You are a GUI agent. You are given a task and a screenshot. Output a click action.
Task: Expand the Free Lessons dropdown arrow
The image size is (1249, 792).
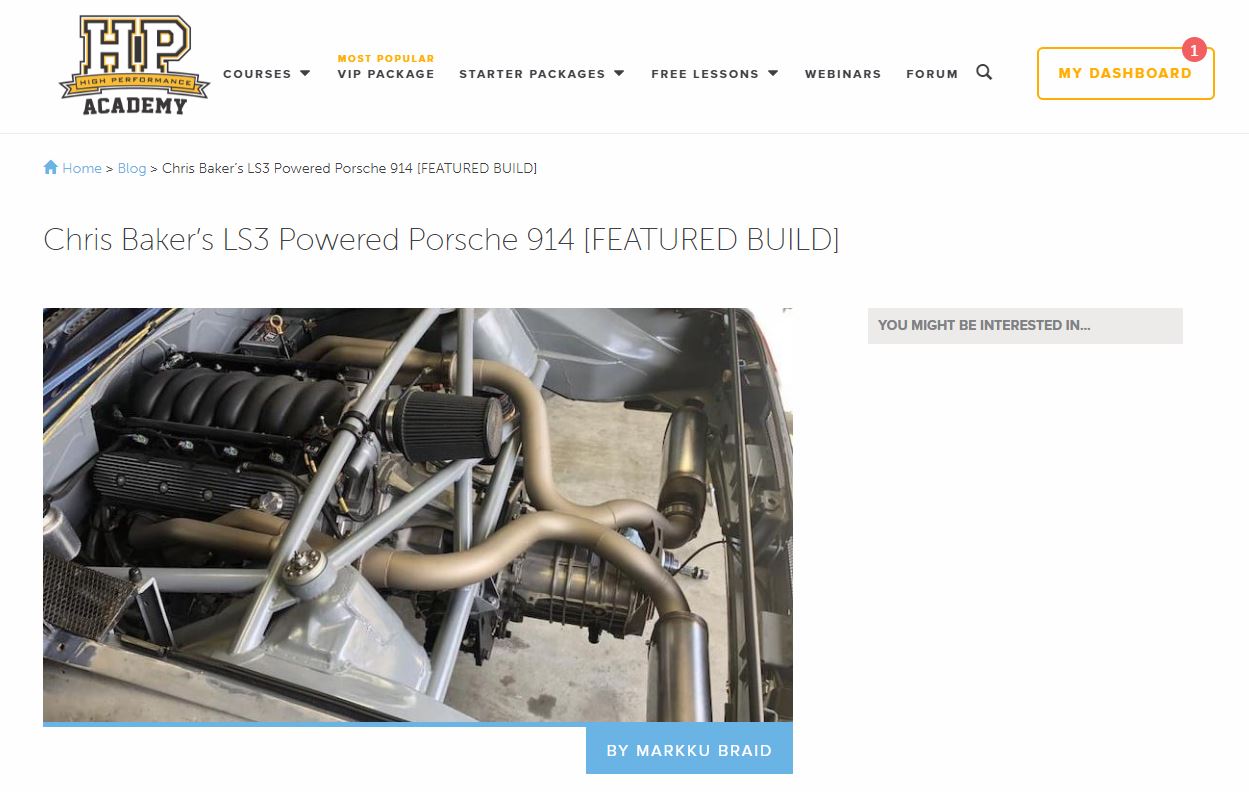(773, 73)
